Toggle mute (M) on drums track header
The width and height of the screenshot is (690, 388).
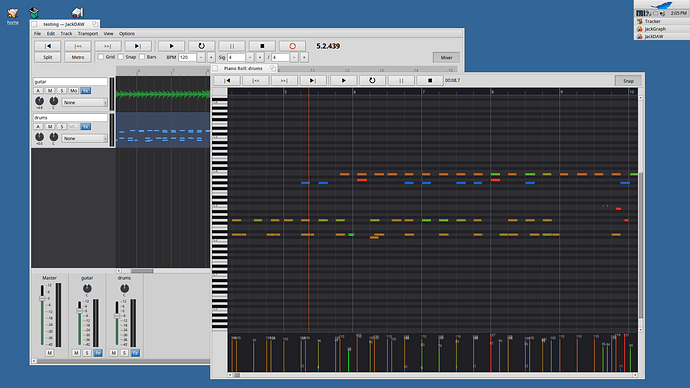[50, 127]
